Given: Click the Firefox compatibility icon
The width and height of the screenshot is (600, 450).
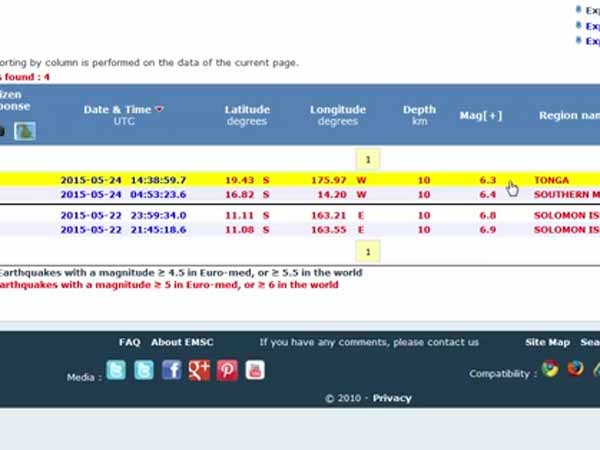Looking at the screenshot, I should (575, 368).
